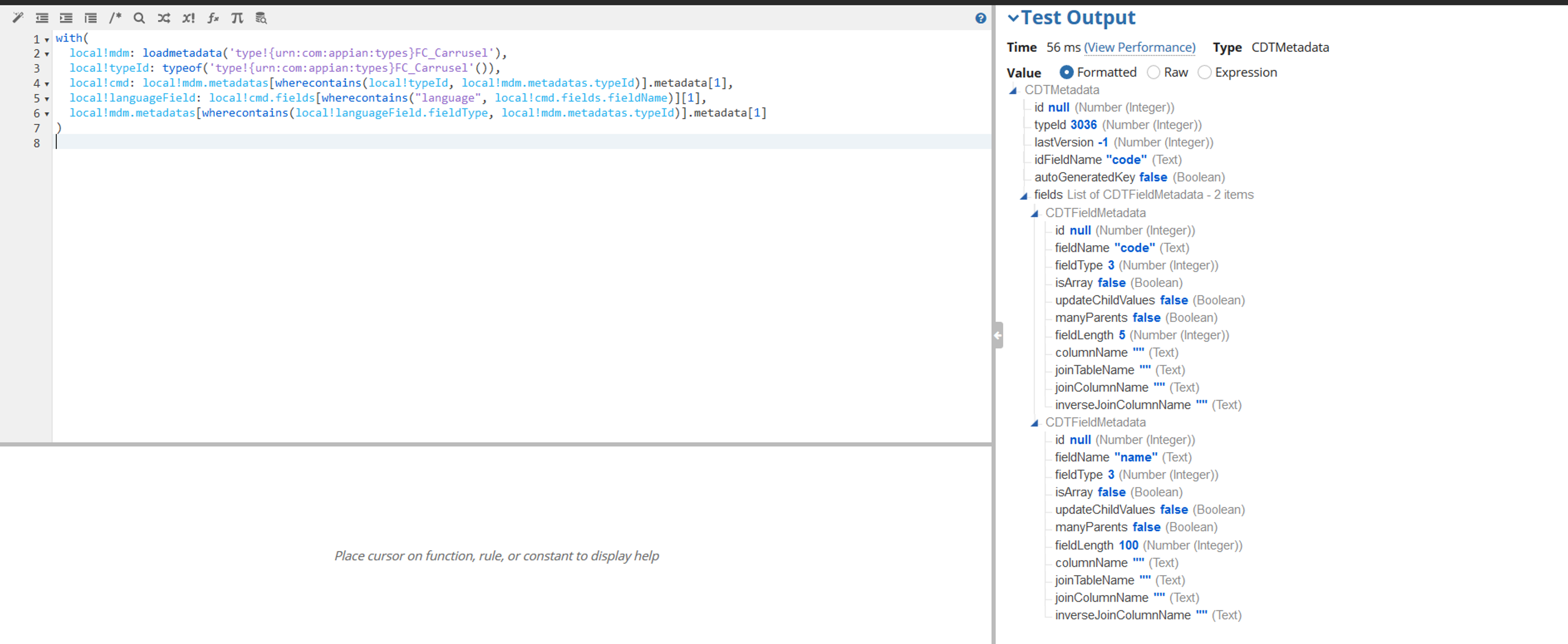Click the indent code icon
This screenshot has height=644, width=1568.
(66, 18)
